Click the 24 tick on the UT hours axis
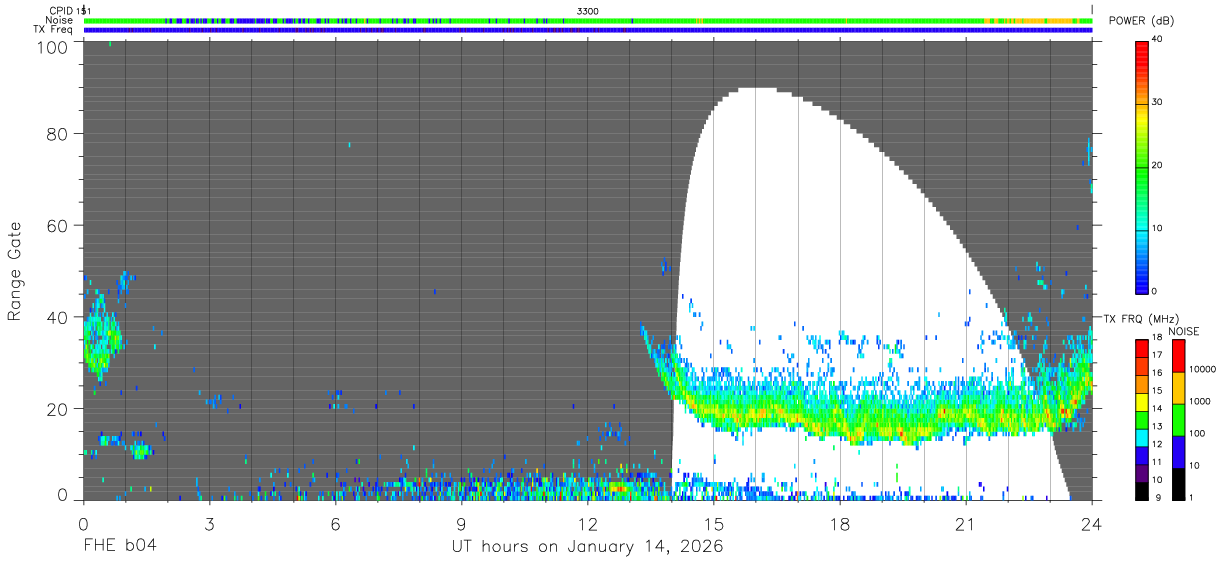Image resolution: width=1228 pixels, height=567 pixels. coord(1091,524)
